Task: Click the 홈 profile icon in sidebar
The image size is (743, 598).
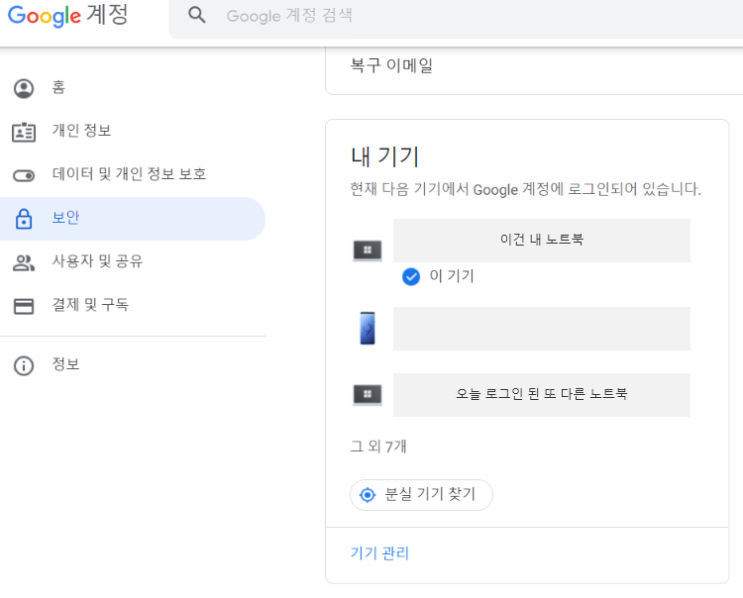Action: tap(23, 88)
